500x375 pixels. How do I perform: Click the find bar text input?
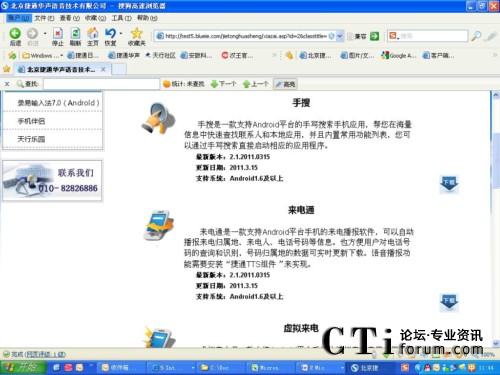(101, 84)
